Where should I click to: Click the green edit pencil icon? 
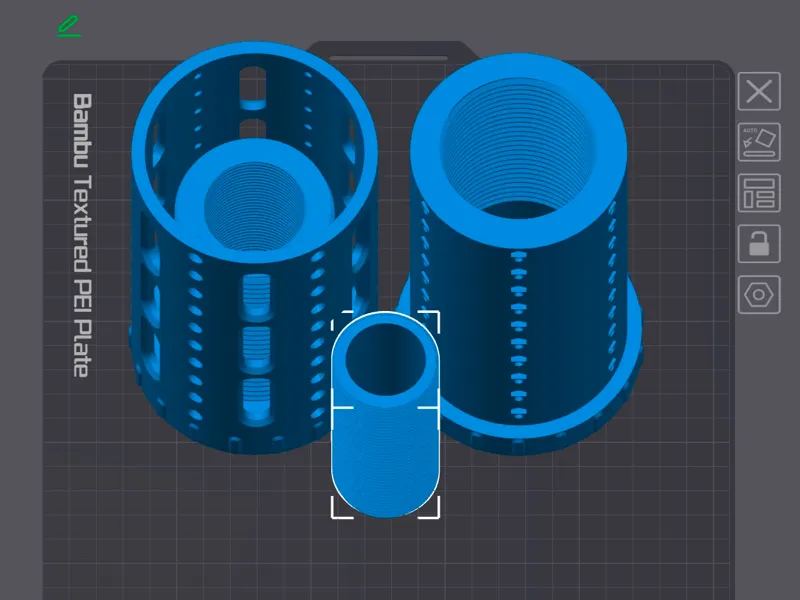[69, 27]
